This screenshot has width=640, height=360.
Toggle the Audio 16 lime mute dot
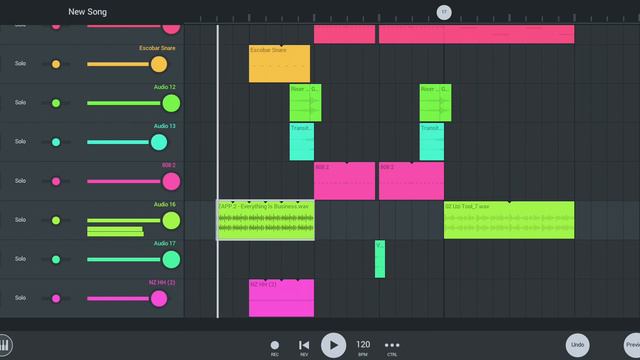pyautogui.click(x=56, y=220)
